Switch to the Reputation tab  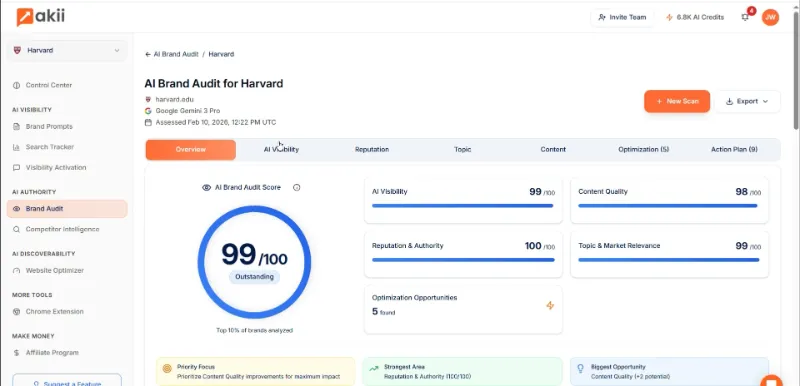coord(372,149)
